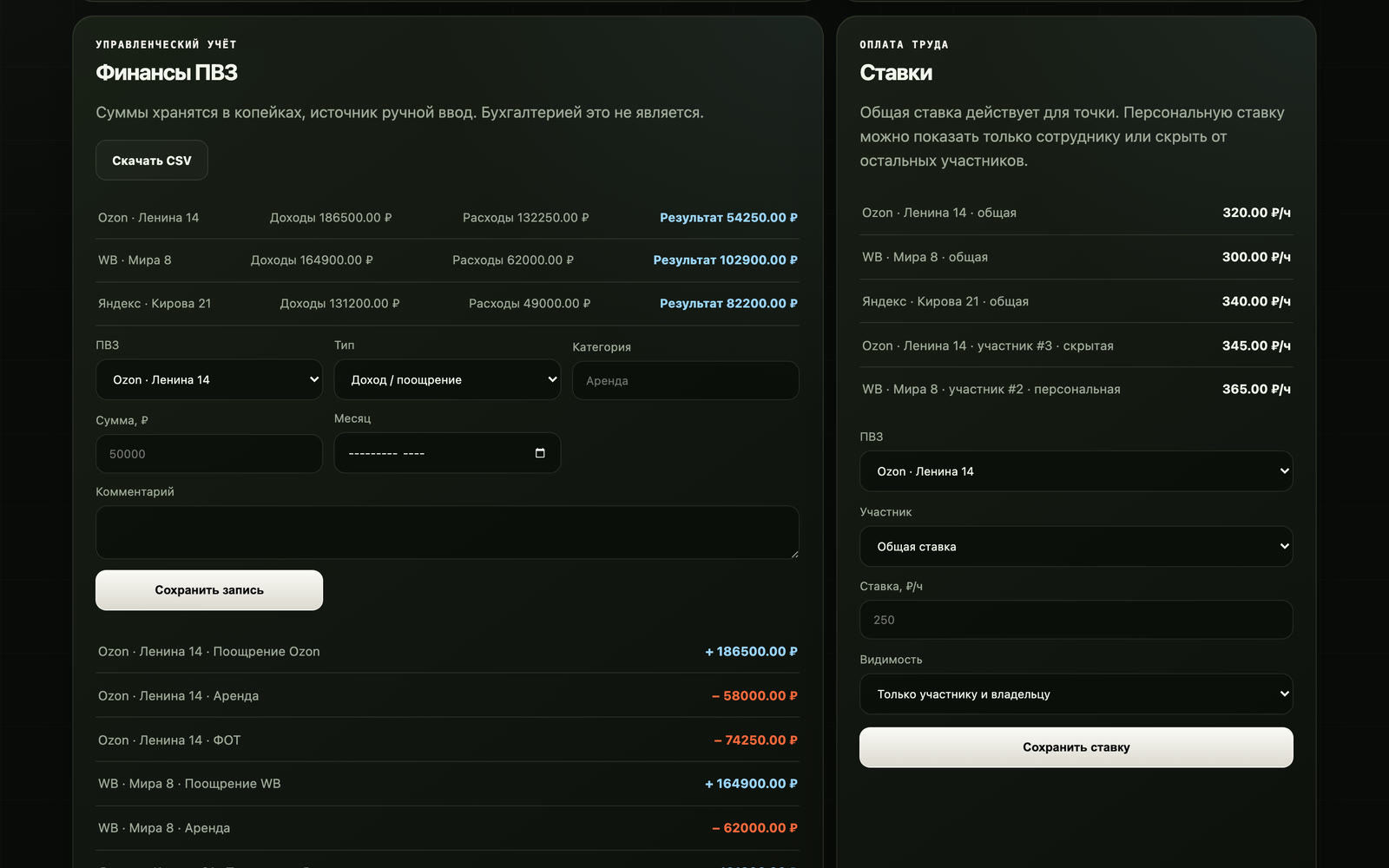Focus the Категория field with Аренда placeholder
Image resolution: width=1389 pixels, height=868 pixels.
point(686,380)
